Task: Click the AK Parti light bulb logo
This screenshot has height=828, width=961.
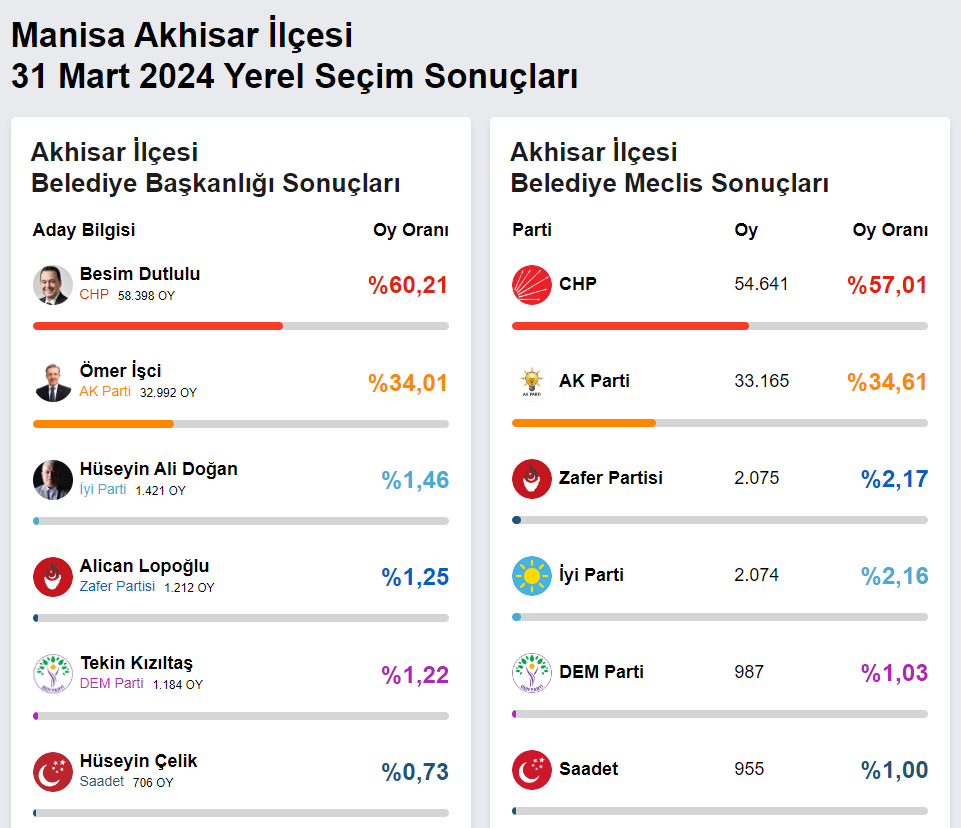Action: [x=532, y=382]
